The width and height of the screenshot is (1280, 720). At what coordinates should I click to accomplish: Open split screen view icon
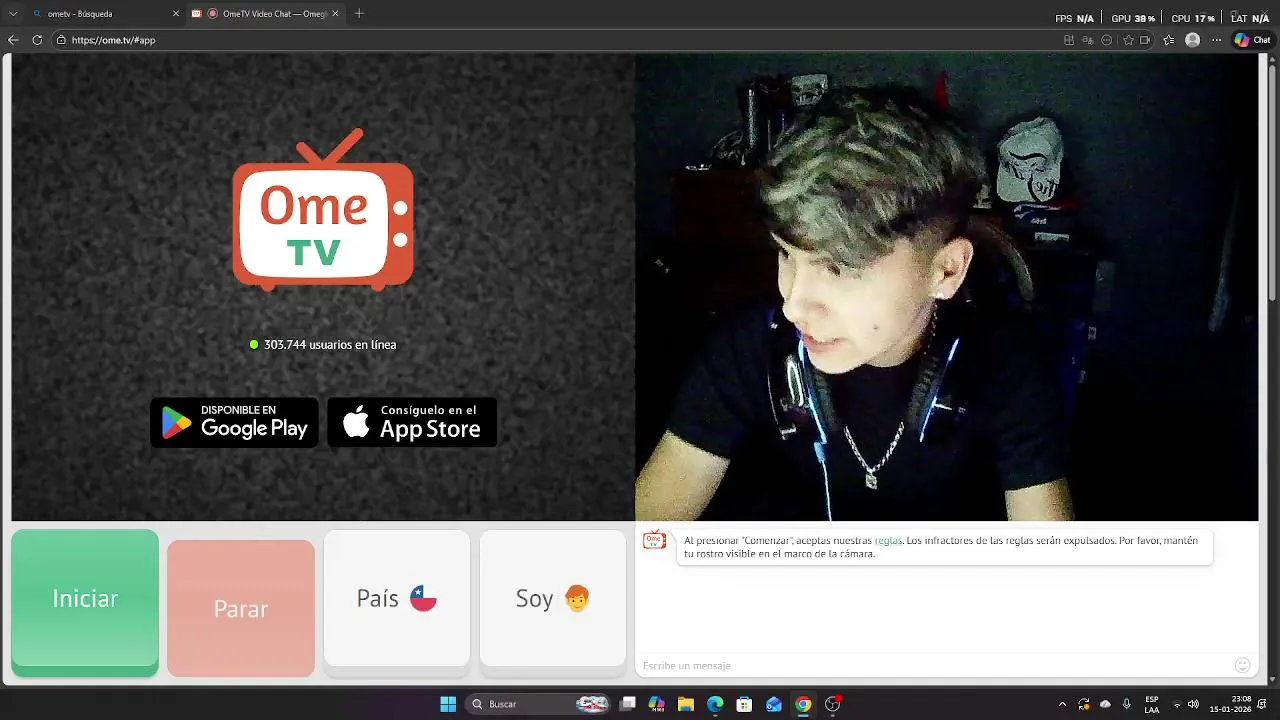point(1069,40)
